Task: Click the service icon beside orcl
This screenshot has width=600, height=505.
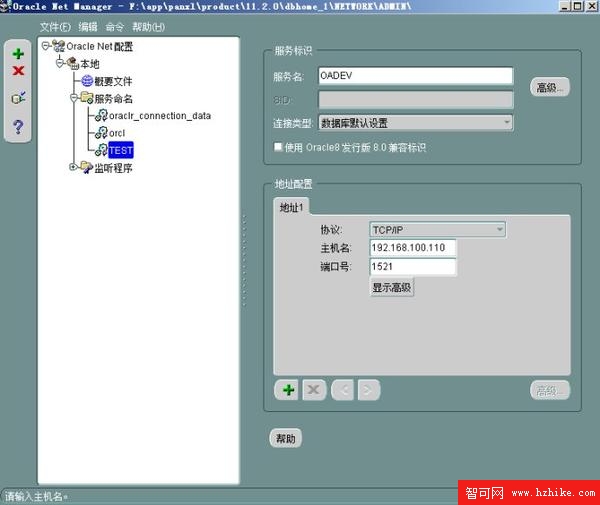Action: pyautogui.click(x=101, y=133)
